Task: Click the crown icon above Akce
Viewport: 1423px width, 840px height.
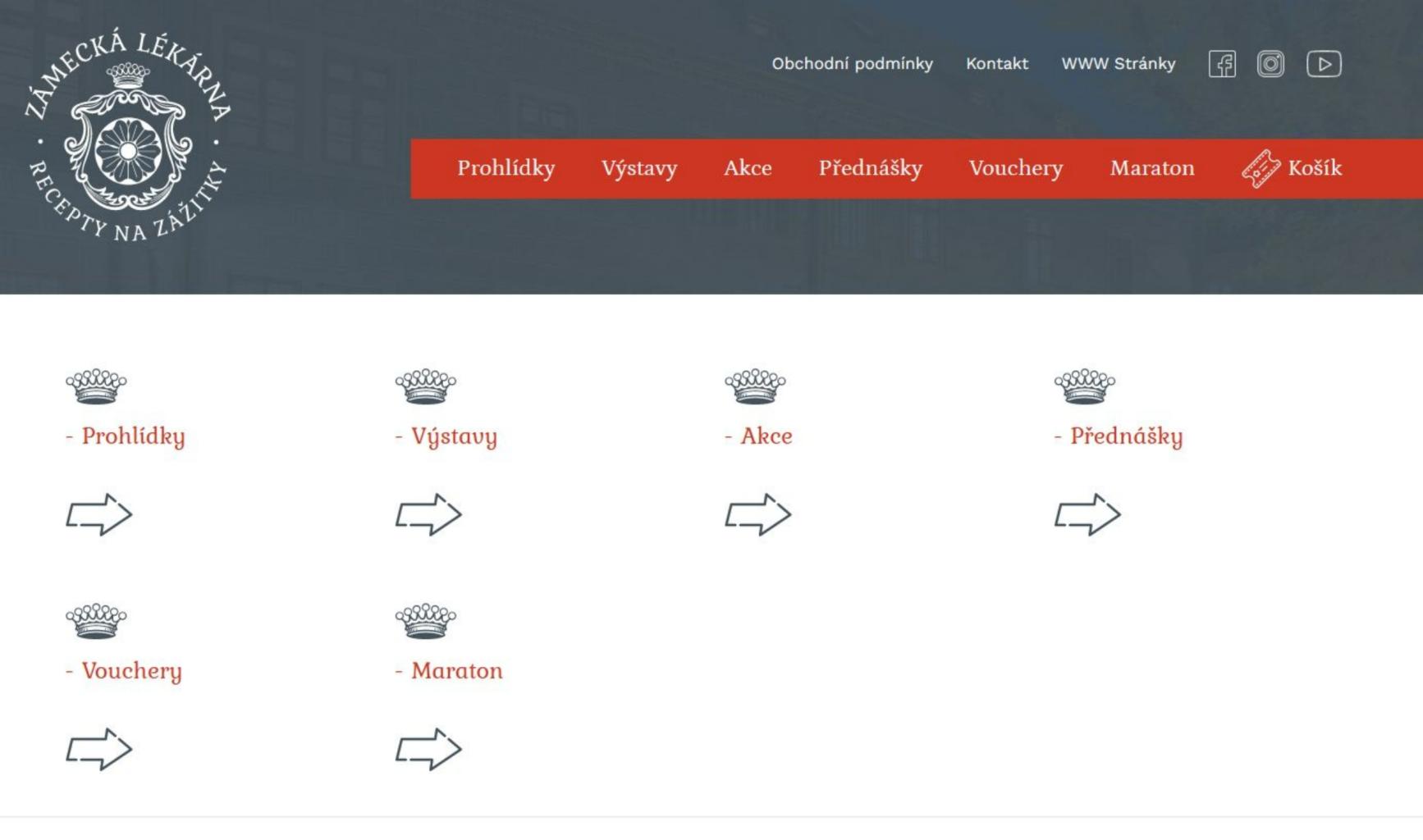Action: (x=755, y=386)
